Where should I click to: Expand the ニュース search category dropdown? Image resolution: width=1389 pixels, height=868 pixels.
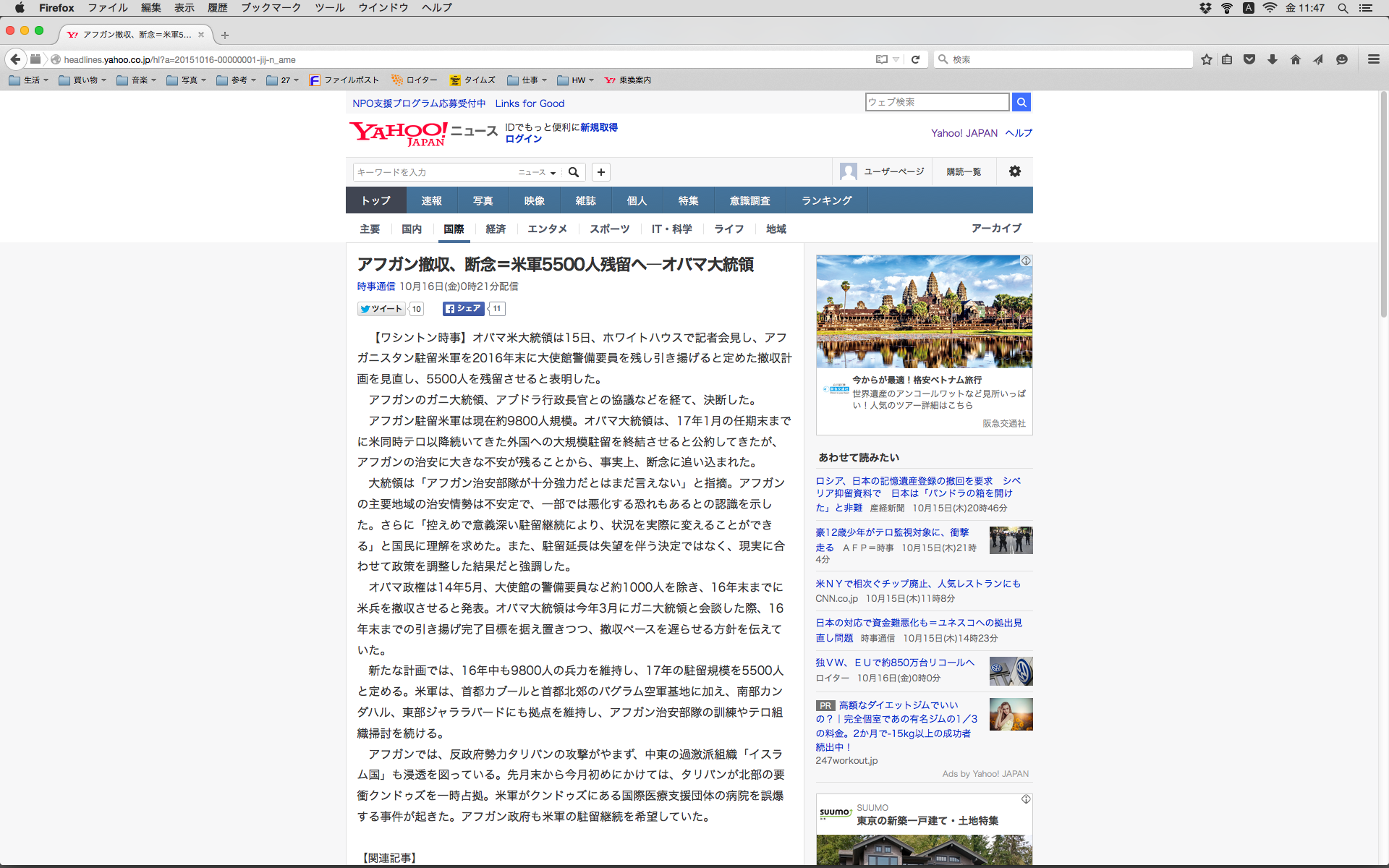click(x=537, y=172)
